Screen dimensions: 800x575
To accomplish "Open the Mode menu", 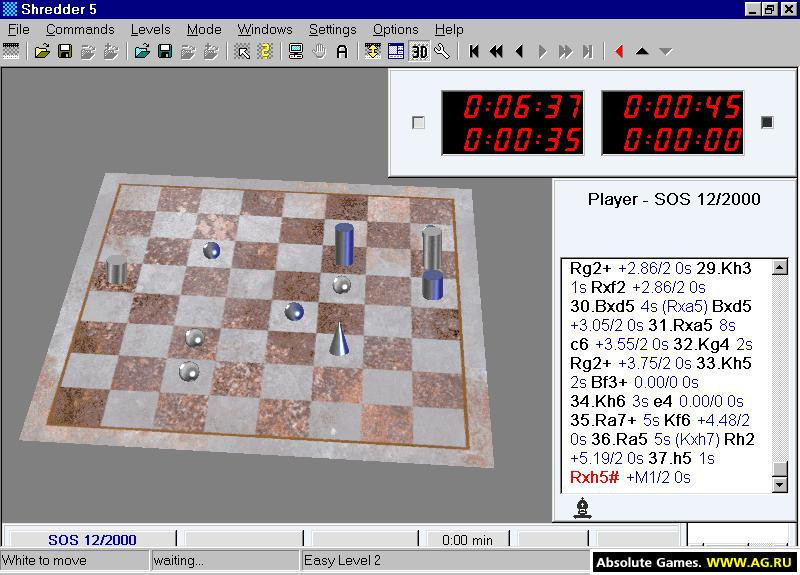I will [204, 30].
